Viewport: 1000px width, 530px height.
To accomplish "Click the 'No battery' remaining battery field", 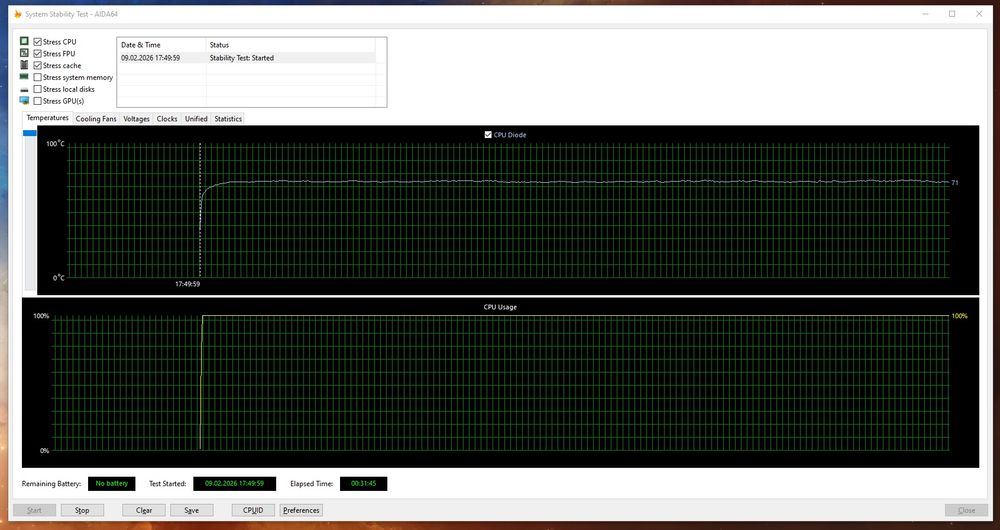I will point(112,483).
